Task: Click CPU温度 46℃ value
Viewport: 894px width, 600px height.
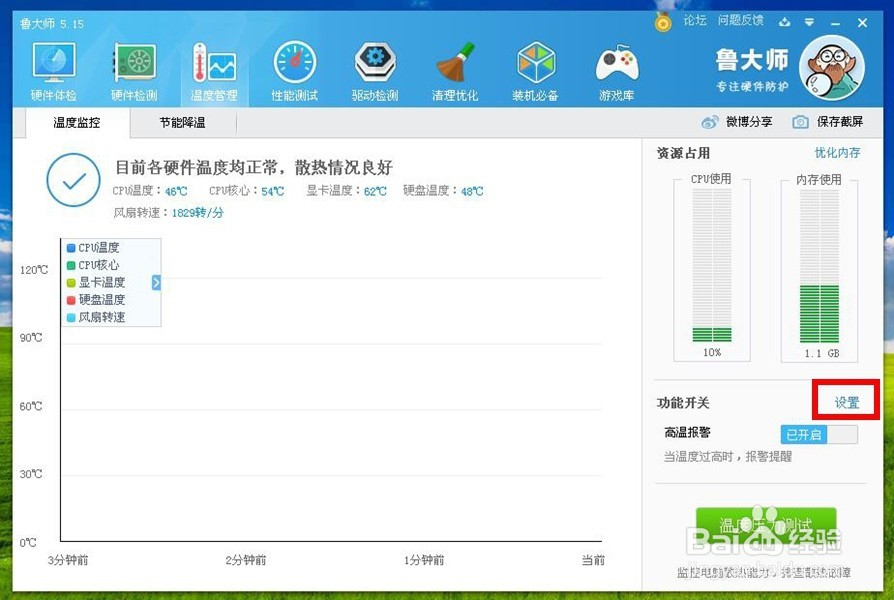Action: pyautogui.click(x=176, y=192)
